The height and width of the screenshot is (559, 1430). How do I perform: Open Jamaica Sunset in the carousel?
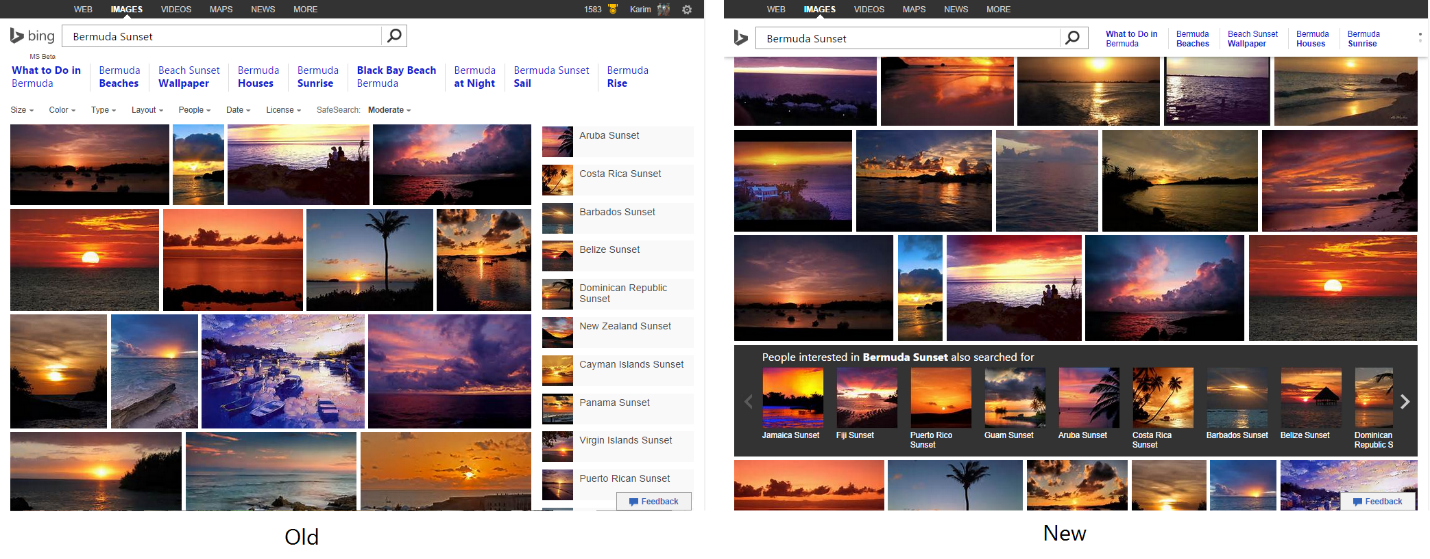[x=792, y=405]
